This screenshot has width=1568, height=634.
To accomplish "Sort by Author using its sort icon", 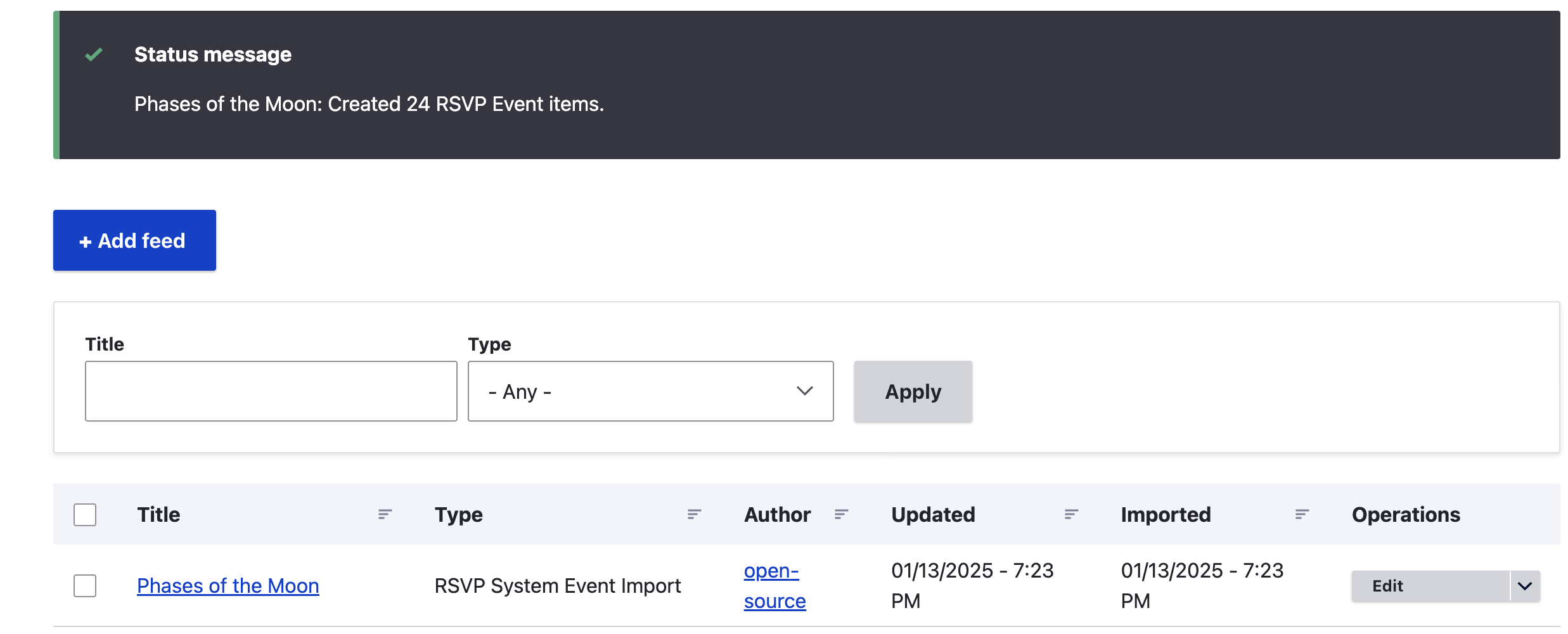I will click(841, 514).
